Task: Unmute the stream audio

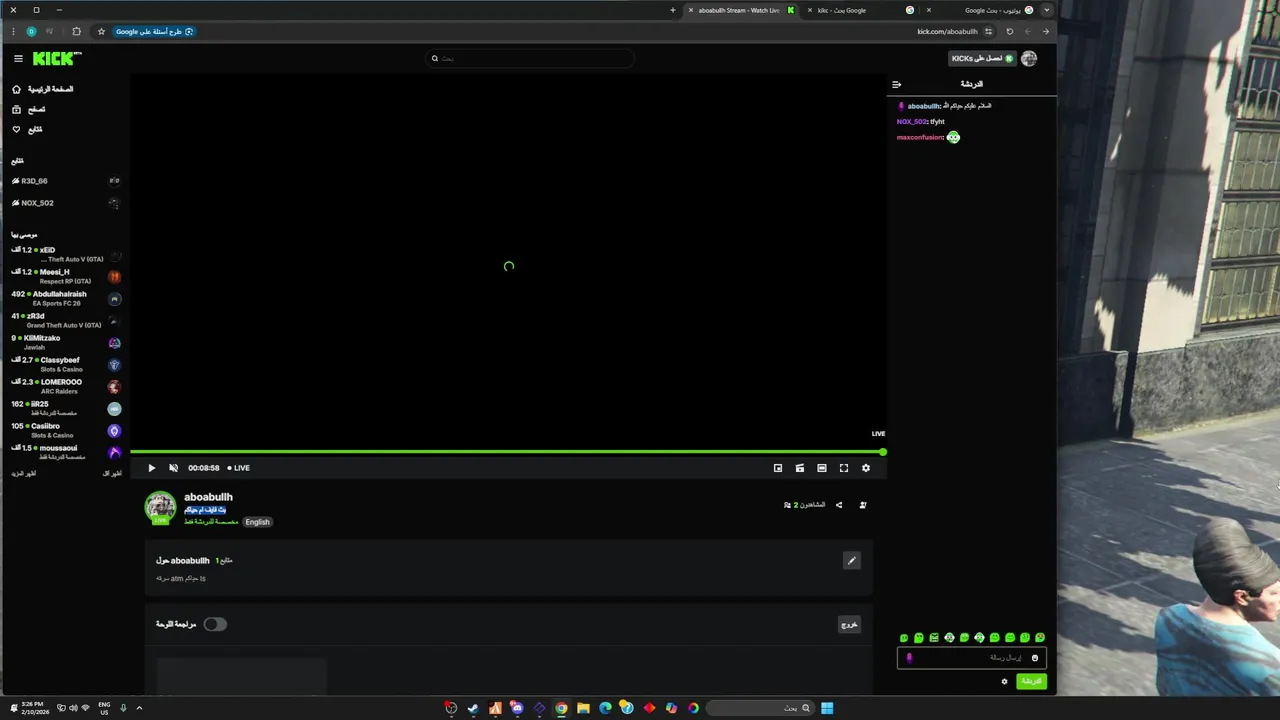Action: (173, 468)
